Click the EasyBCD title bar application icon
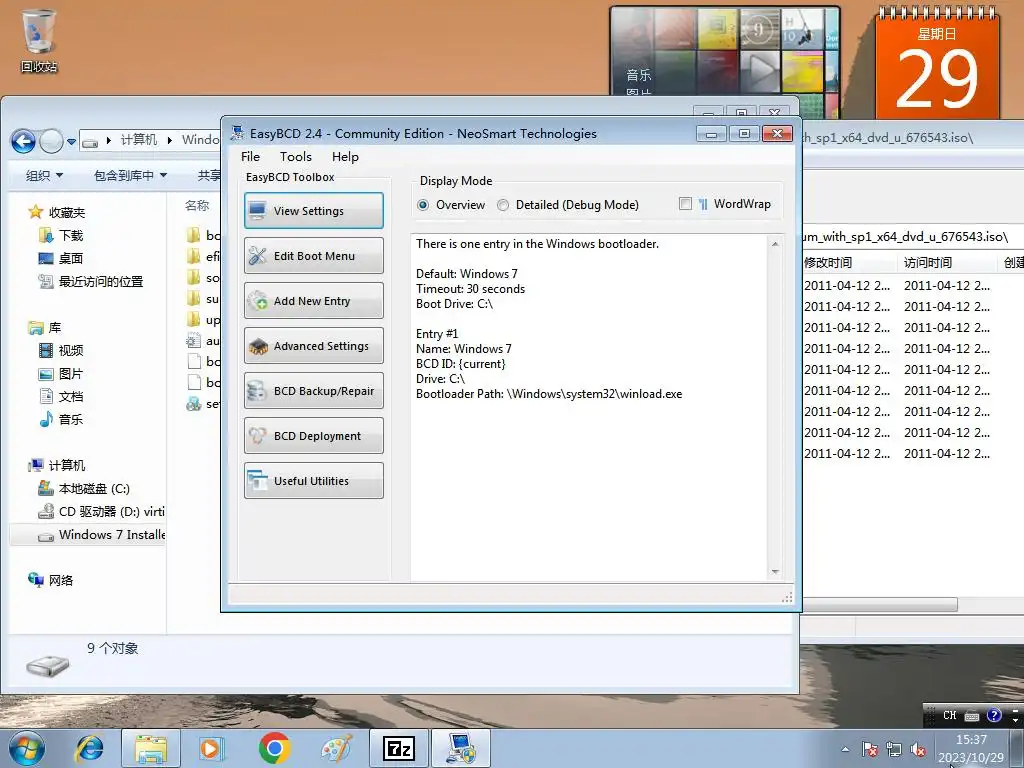Image resolution: width=1024 pixels, height=768 pixels. tap(238, 133)
